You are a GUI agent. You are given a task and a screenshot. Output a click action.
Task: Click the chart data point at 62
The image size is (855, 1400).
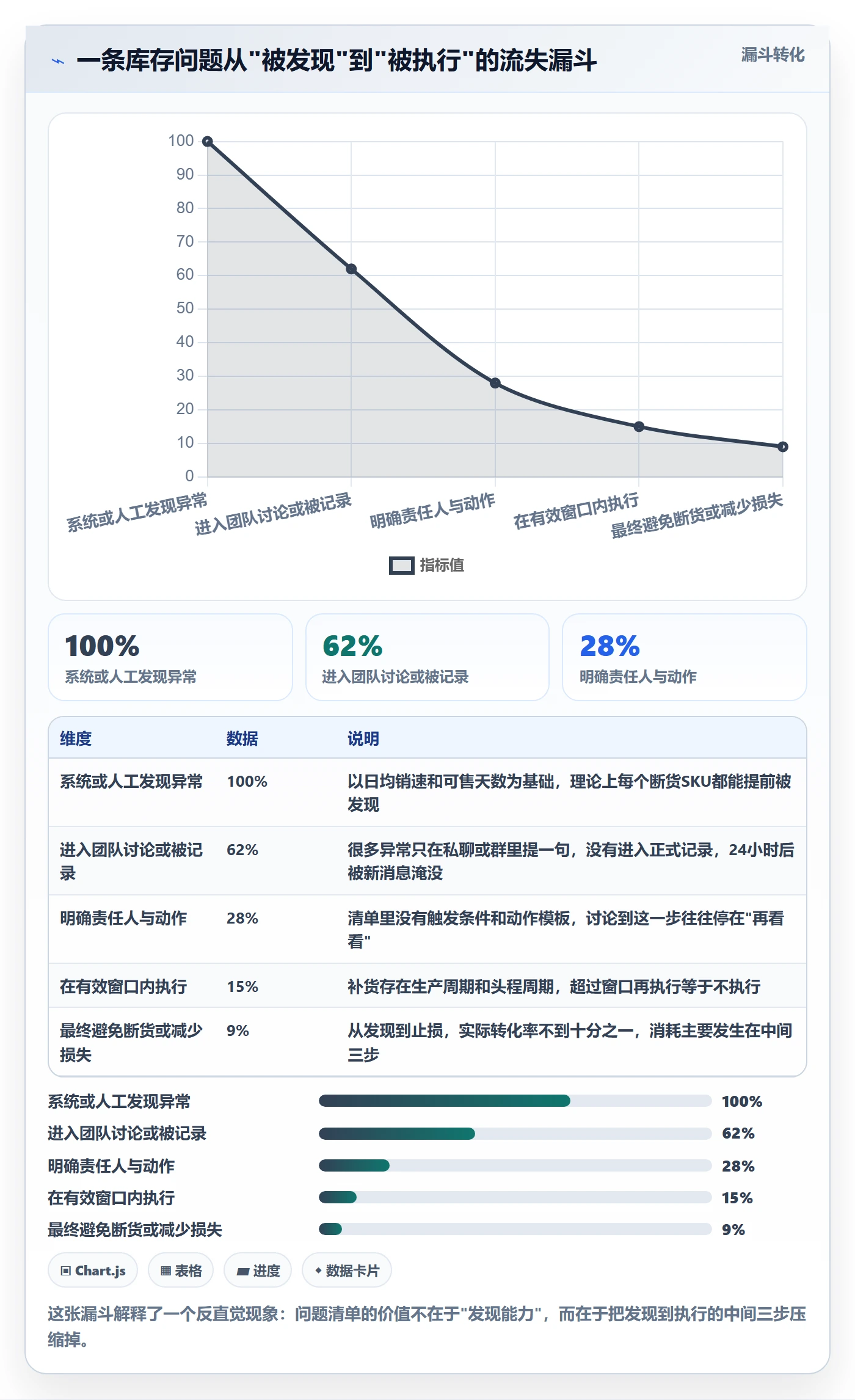(351, 269)
